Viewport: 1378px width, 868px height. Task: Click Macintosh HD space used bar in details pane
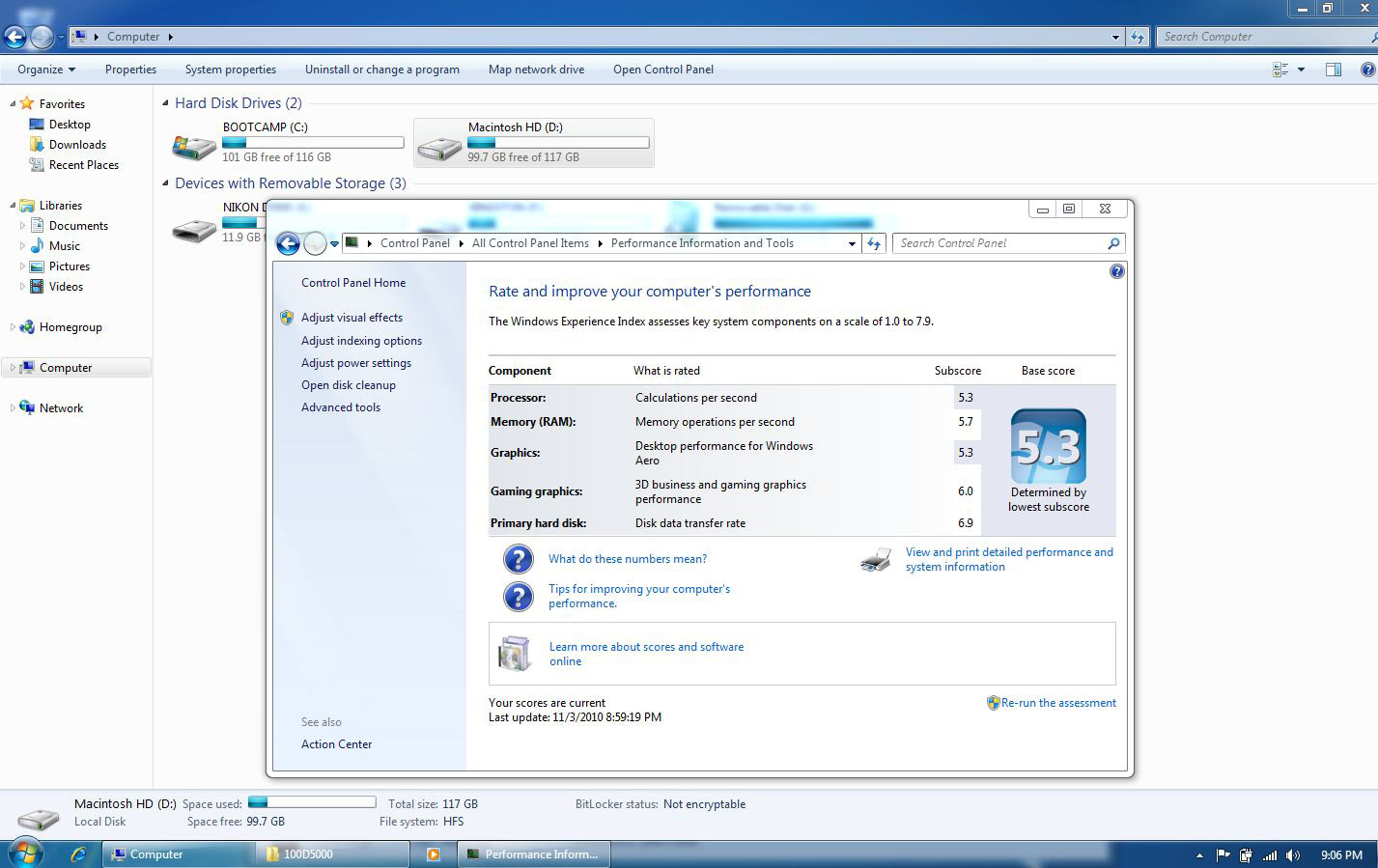[312, 801]
